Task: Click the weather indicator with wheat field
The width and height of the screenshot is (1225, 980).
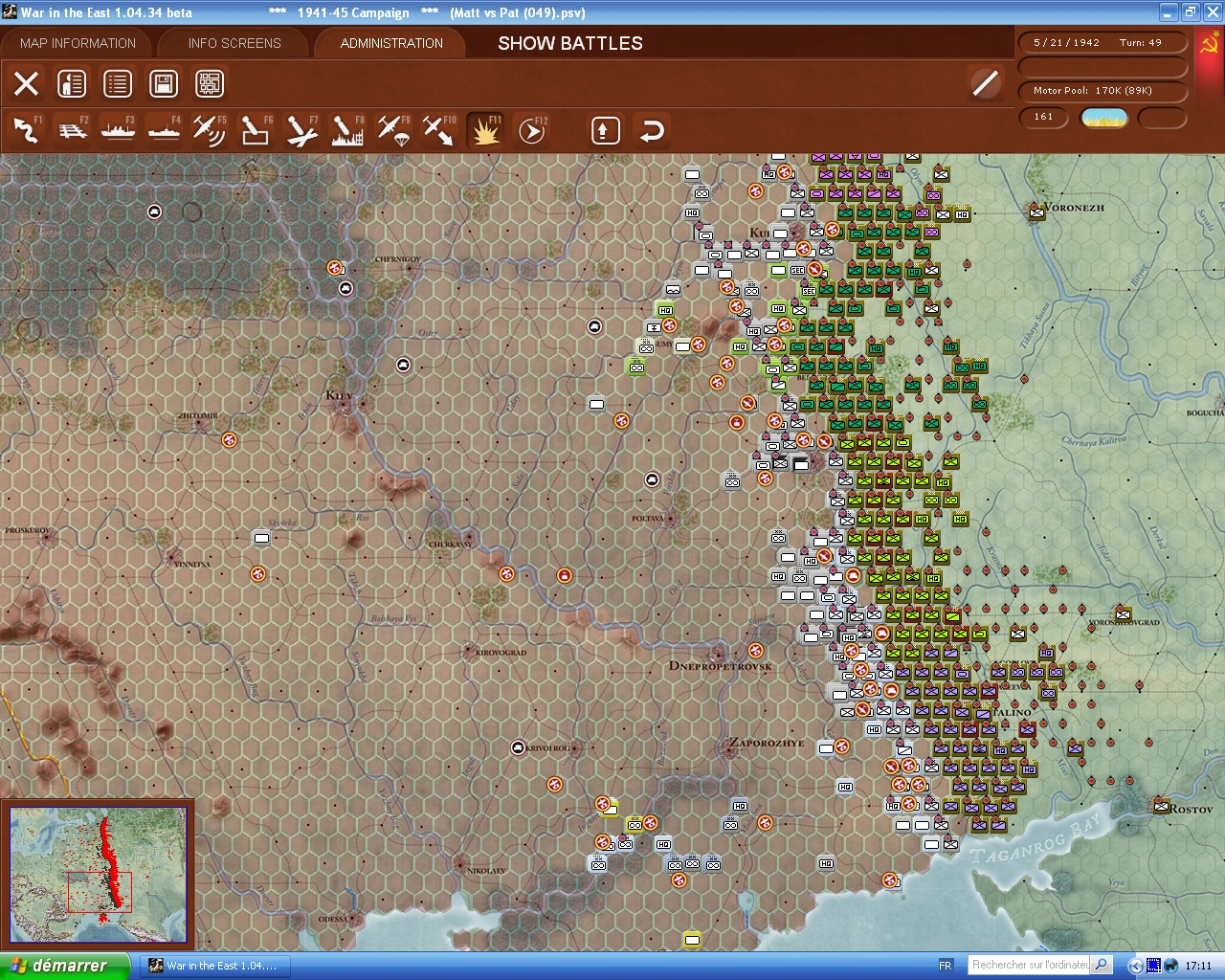Action: 1104,118
